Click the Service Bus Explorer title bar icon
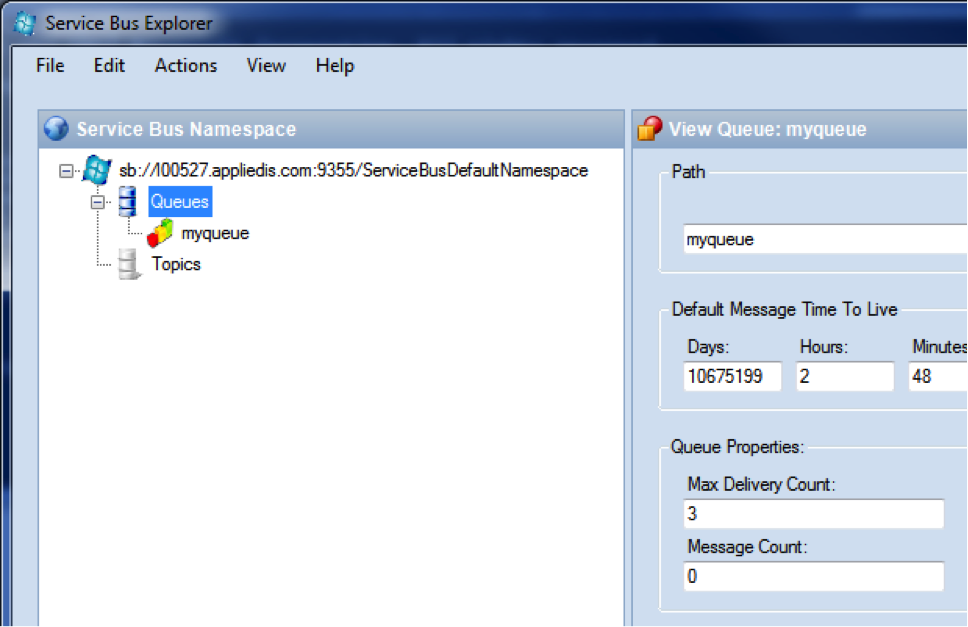This screenshot has height=627, width=968. click(25, 22)
